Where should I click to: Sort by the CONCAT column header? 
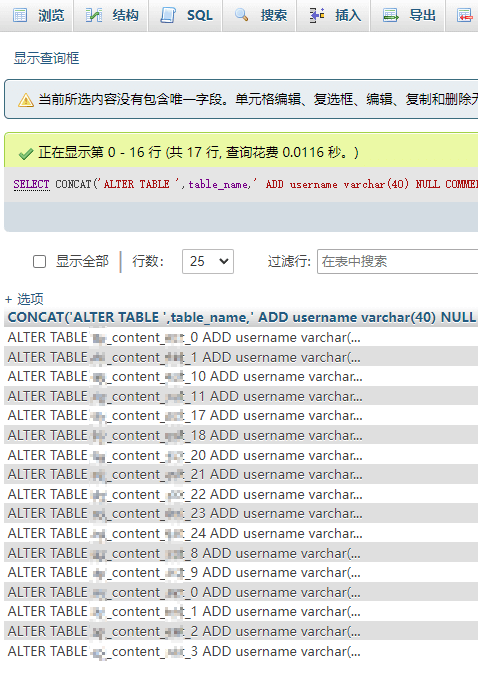[242, 318]
